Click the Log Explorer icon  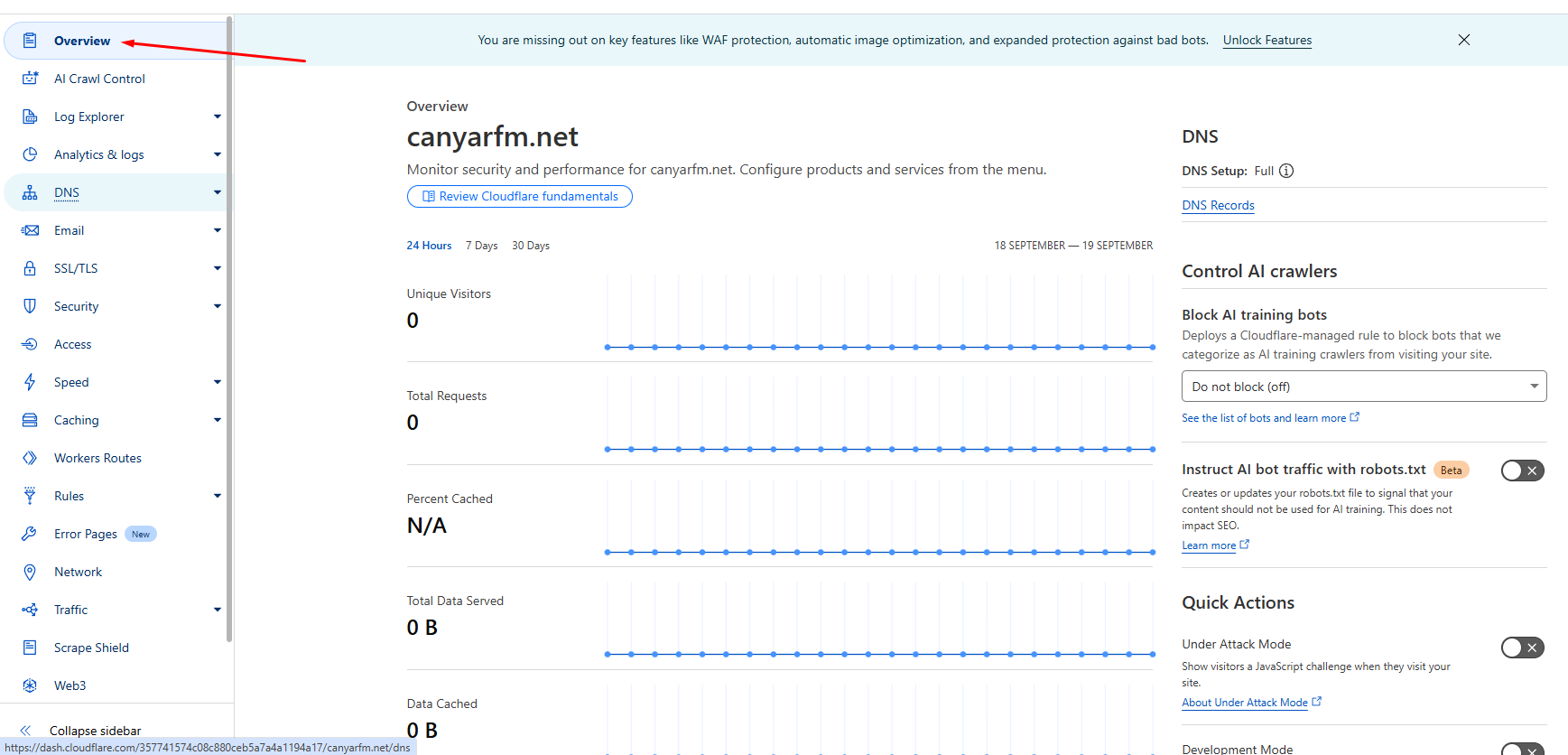pyautogui.click(x=30, y=117)
